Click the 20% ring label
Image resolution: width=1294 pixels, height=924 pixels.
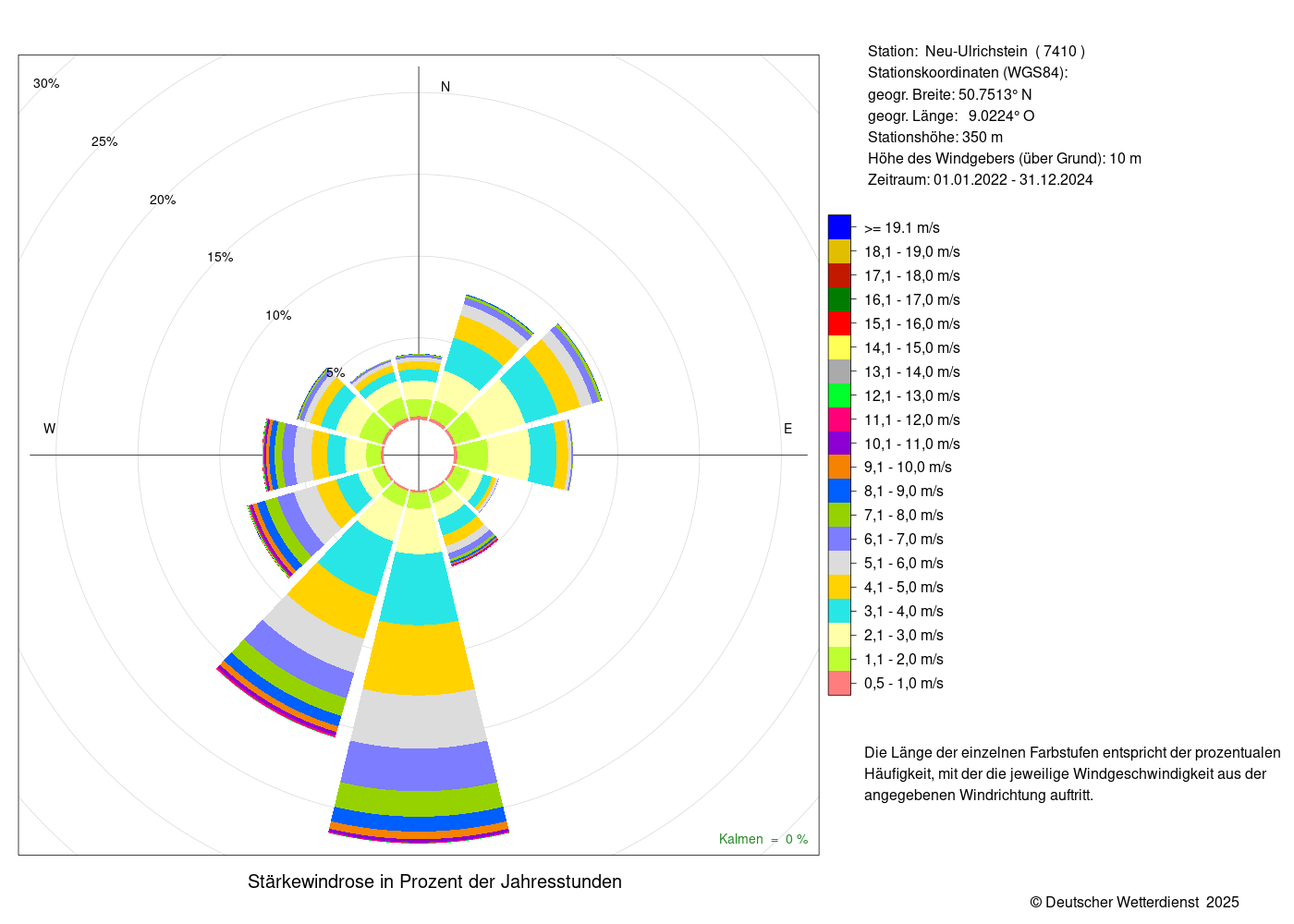pos(163,200)
